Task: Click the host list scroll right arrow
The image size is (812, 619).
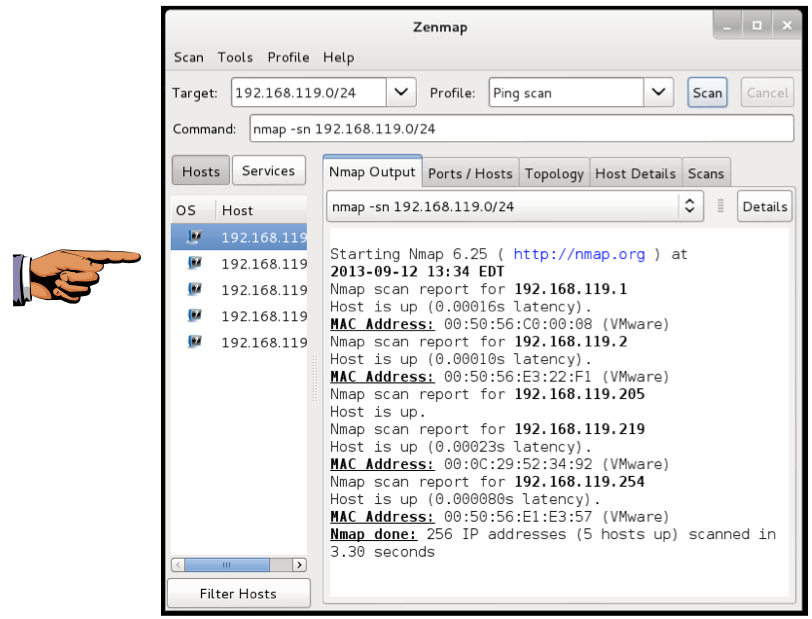Action: (299, 564)
